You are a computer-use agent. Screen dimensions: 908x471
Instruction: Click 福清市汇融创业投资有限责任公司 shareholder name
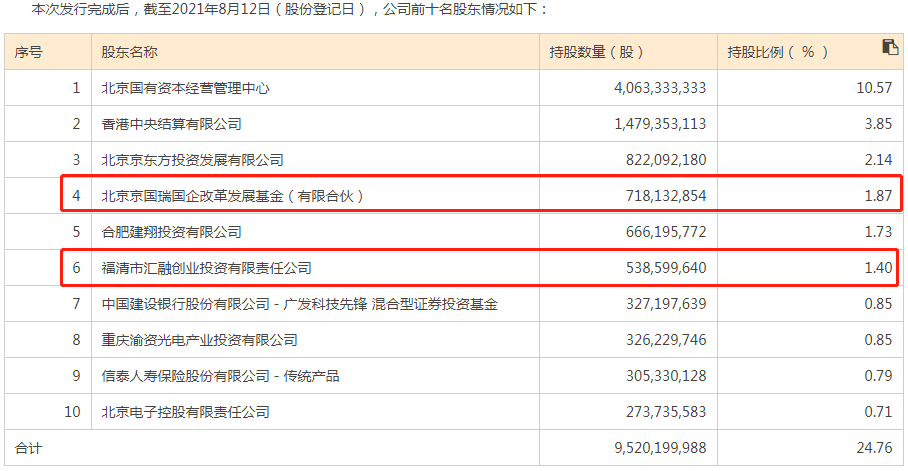pyautogui.click(x=206, y=268)
